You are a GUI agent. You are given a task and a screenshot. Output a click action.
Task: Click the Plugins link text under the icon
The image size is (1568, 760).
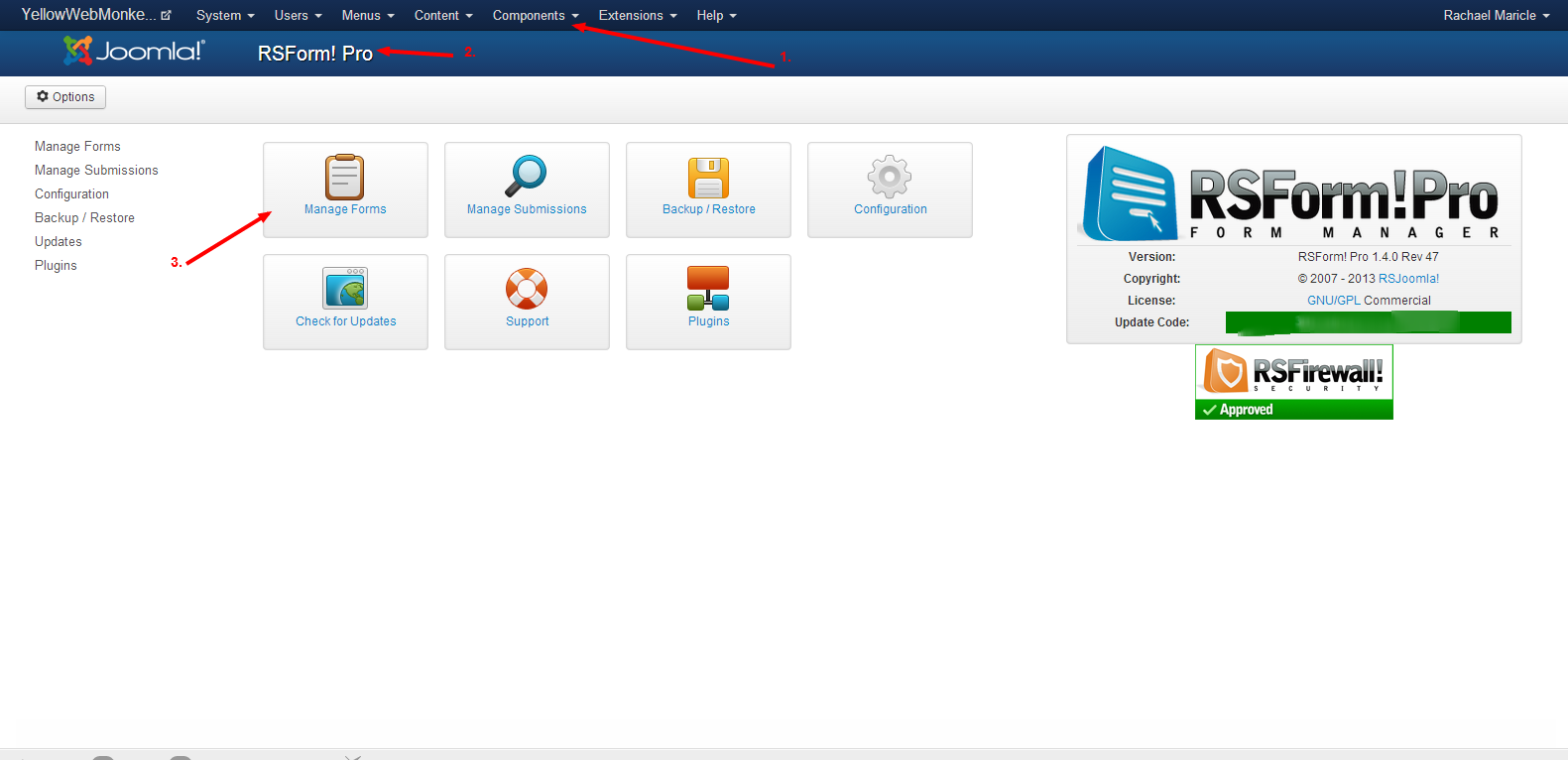coord(708,321)
